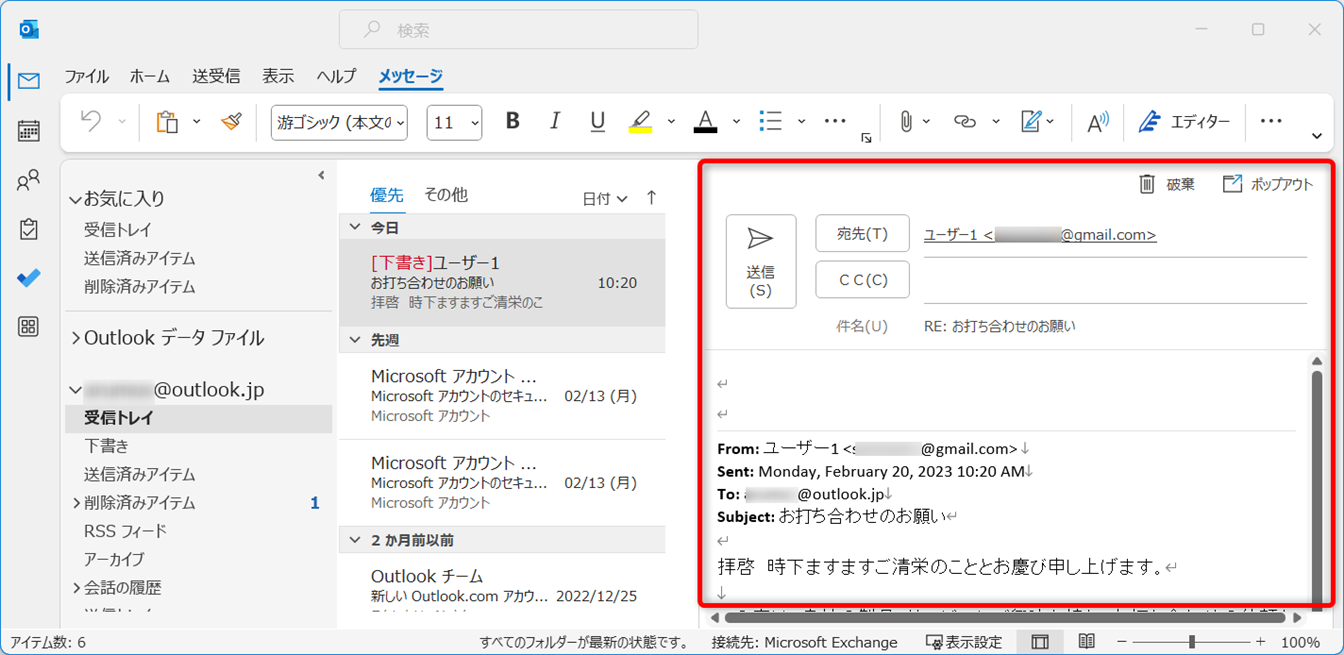Toggle italic text formatting
This screenshot has height=655, width=1344.
[x=555, y=122]
